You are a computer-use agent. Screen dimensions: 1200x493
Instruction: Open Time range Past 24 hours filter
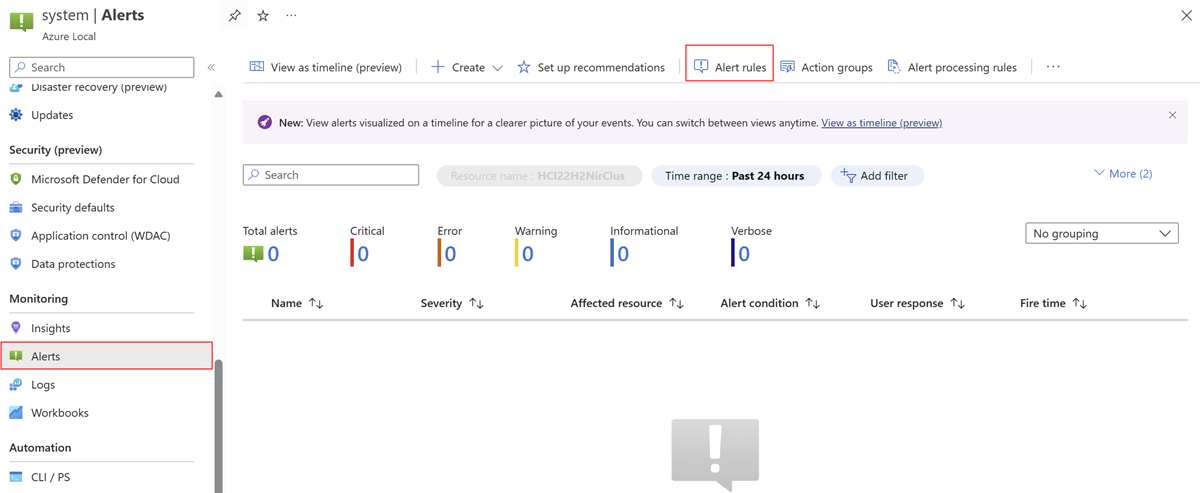click(736, 176)
